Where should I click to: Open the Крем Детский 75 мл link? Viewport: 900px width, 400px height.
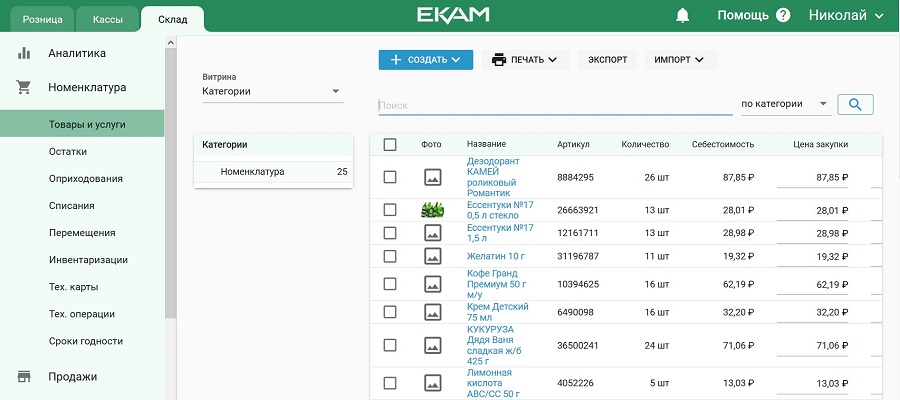498,312
